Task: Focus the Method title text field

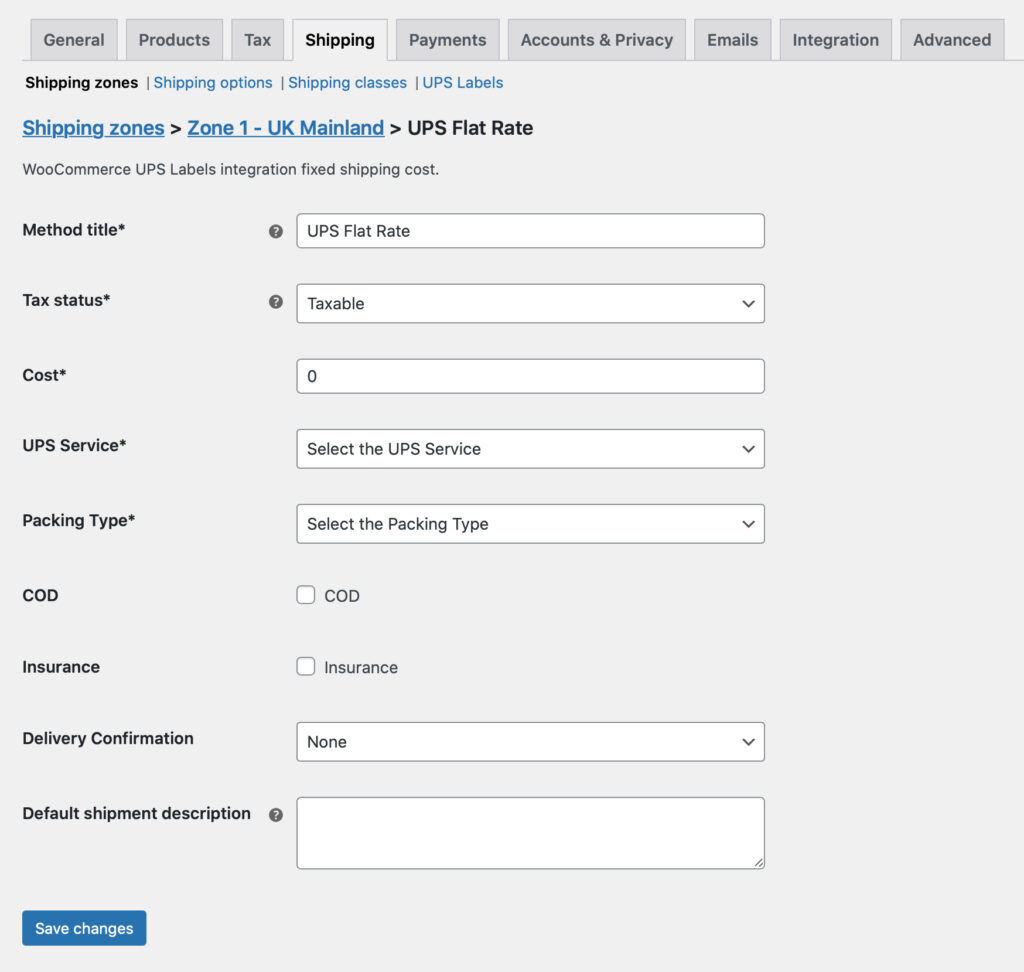Action: pos(530,231)
